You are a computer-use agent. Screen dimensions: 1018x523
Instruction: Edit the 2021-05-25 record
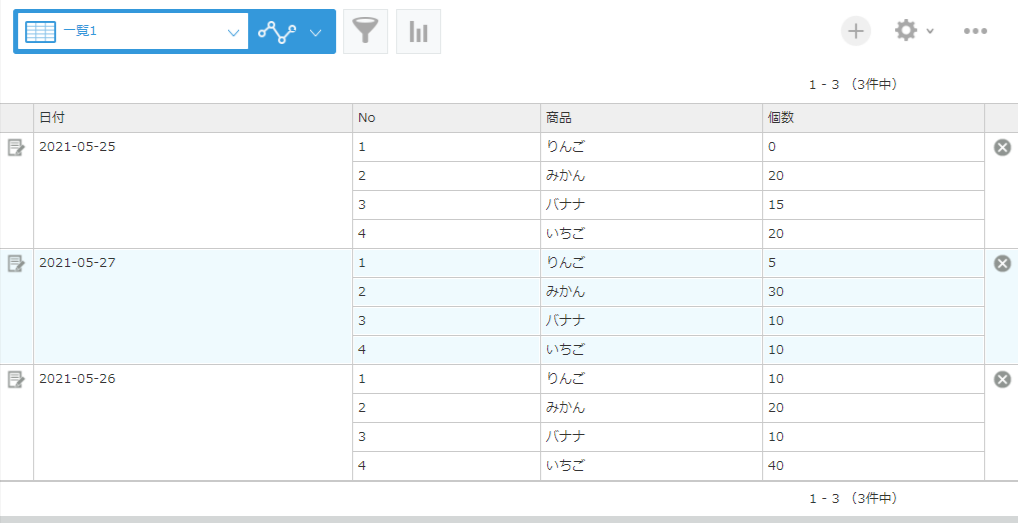coord(16,148)
